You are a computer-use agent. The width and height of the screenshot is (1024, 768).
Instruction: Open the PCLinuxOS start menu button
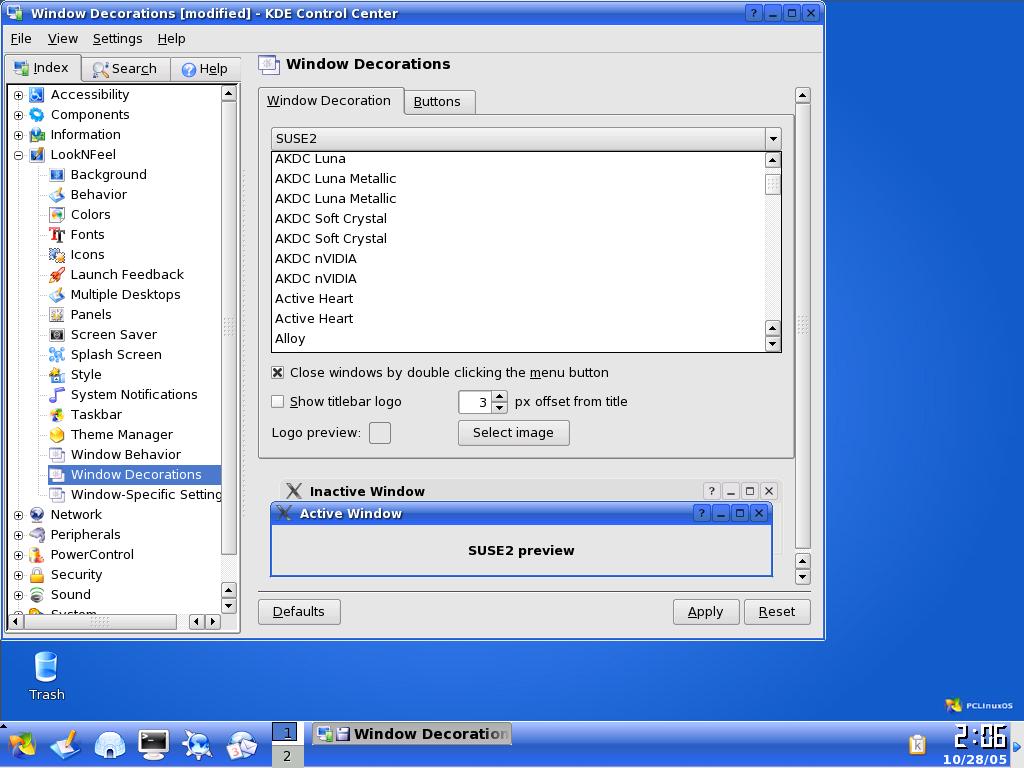click(21, 744)
